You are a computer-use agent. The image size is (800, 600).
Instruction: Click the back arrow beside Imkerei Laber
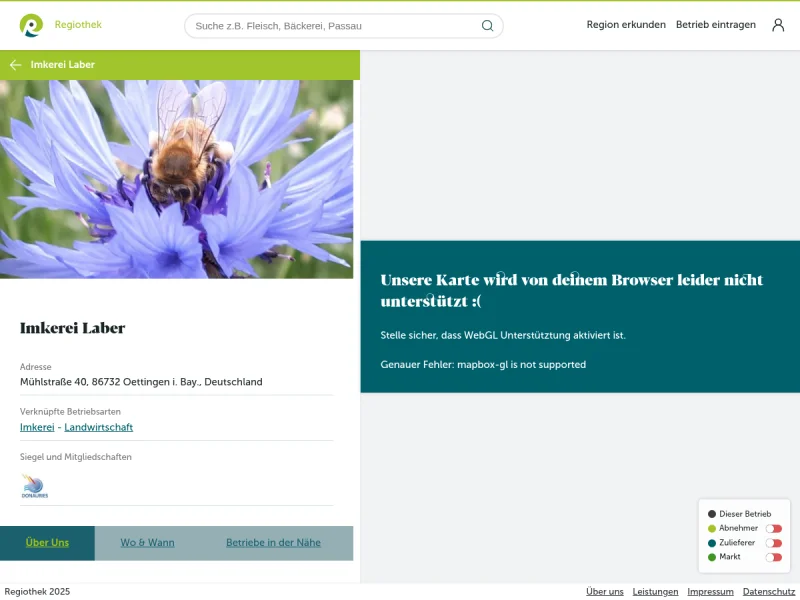point(15,65)
